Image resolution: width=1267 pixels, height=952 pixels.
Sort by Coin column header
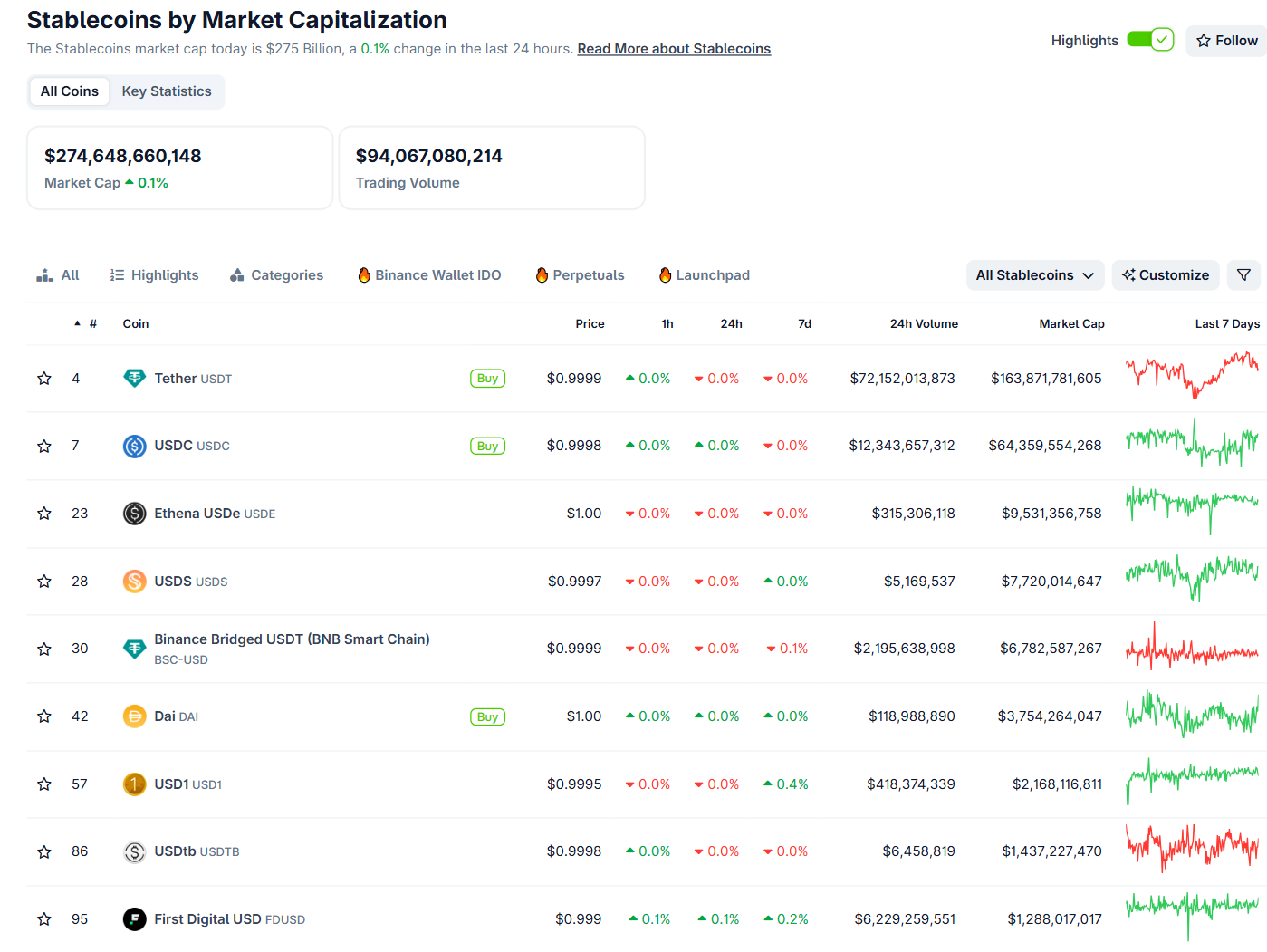(x=136, y=324)
